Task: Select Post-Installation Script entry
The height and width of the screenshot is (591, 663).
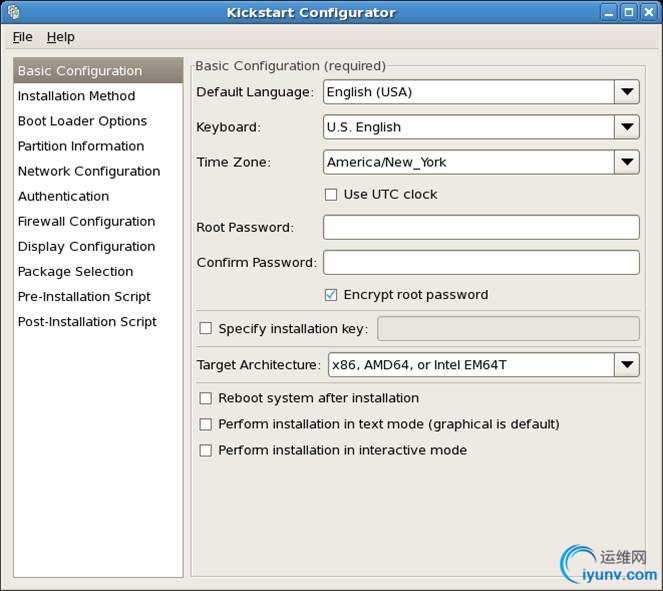Action: 98,322
